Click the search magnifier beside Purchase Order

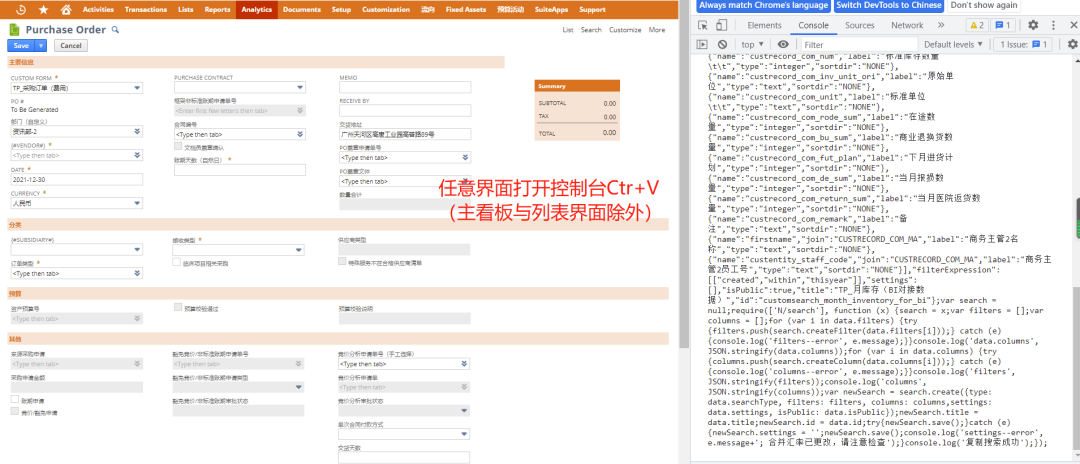coord(116,30)
